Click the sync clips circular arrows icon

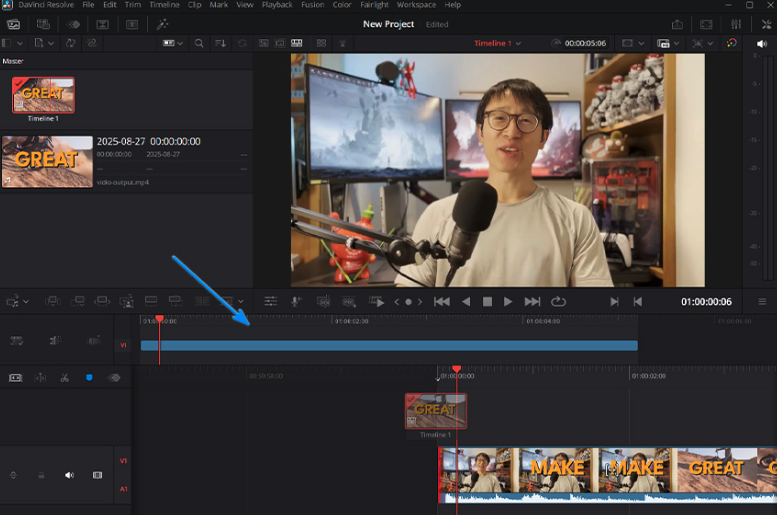point(70,43)
